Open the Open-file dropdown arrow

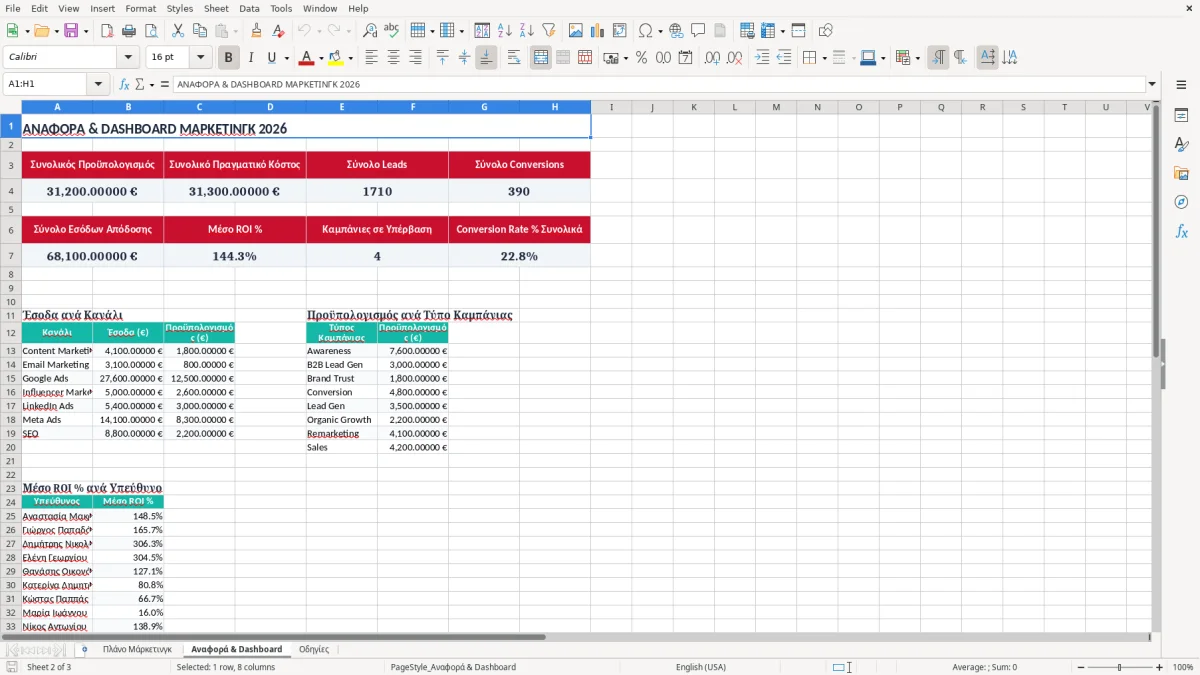pos(56,31)
